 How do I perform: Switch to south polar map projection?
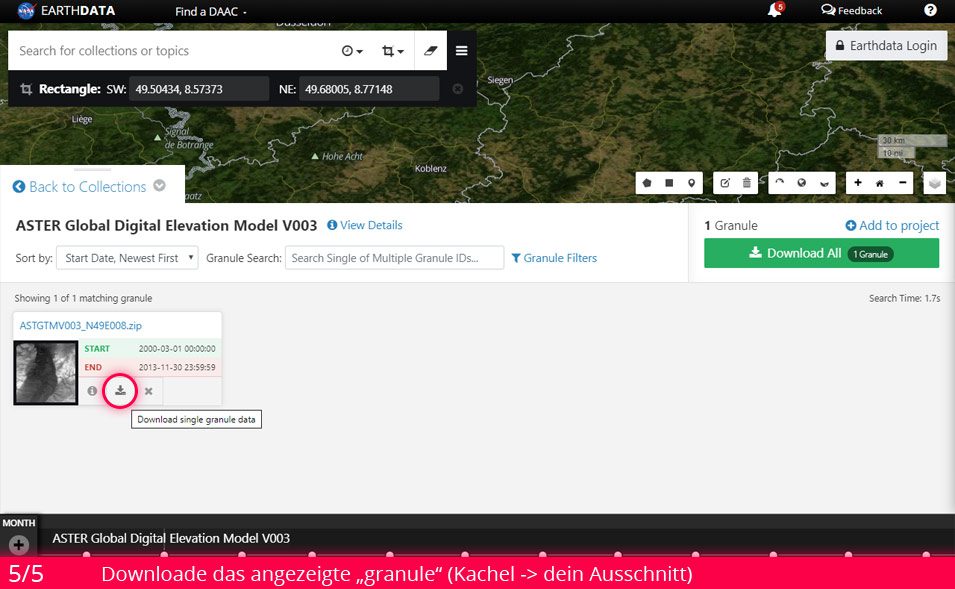[x=824, y=183]
